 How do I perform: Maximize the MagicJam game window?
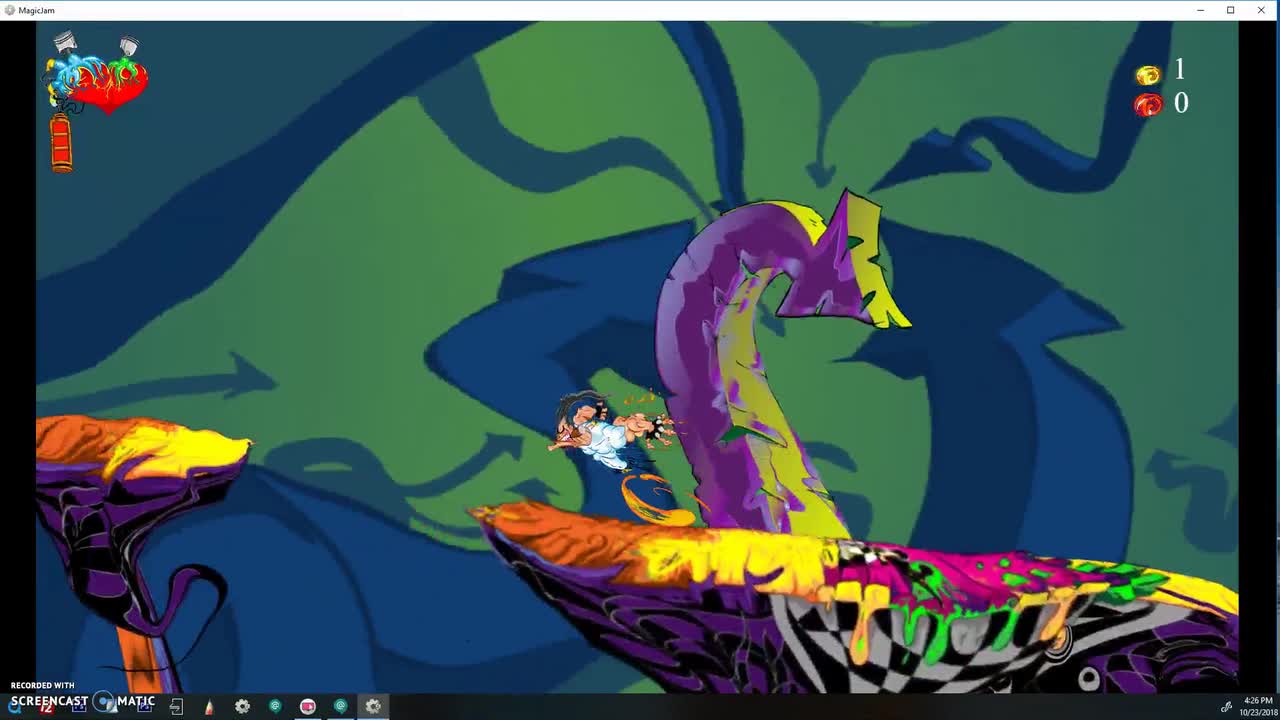coord(1231,10)
